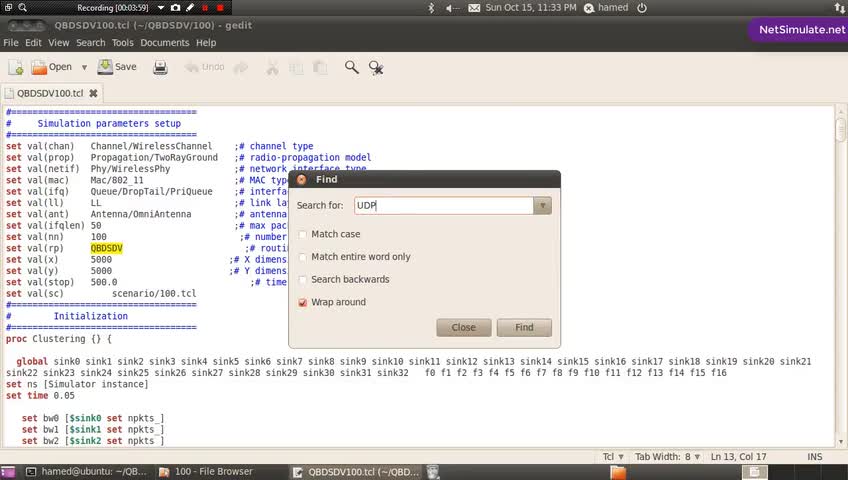Image resolution: width=848 pixels, height=480 pixels.
Task: Click the Redo arrow icon
Action: (x=241, y=68)
